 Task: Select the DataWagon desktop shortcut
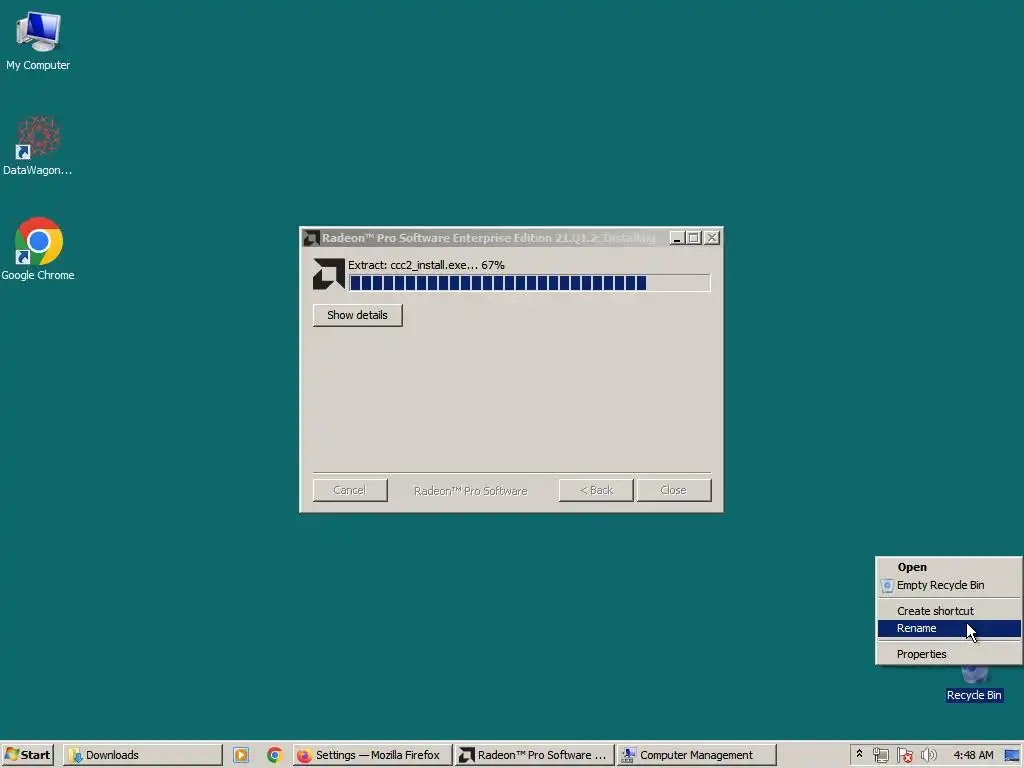pyautogui.click(x=38, y=145)
